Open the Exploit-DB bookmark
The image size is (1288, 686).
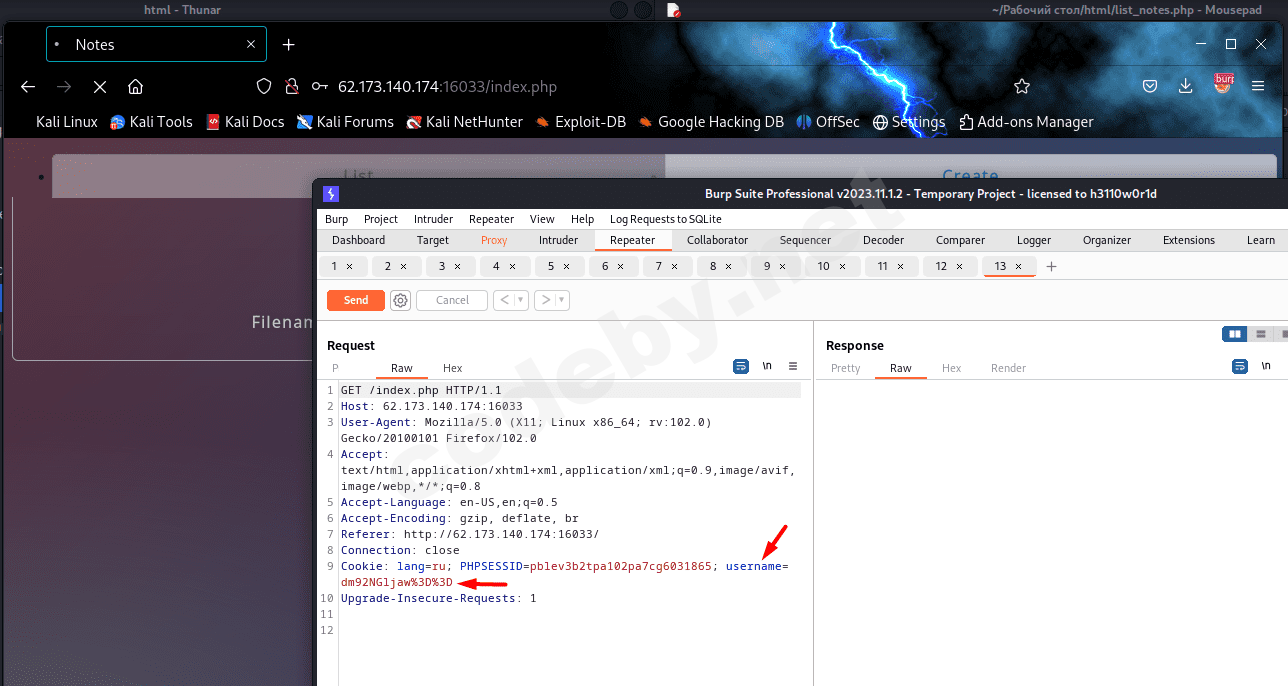(589, 122)
